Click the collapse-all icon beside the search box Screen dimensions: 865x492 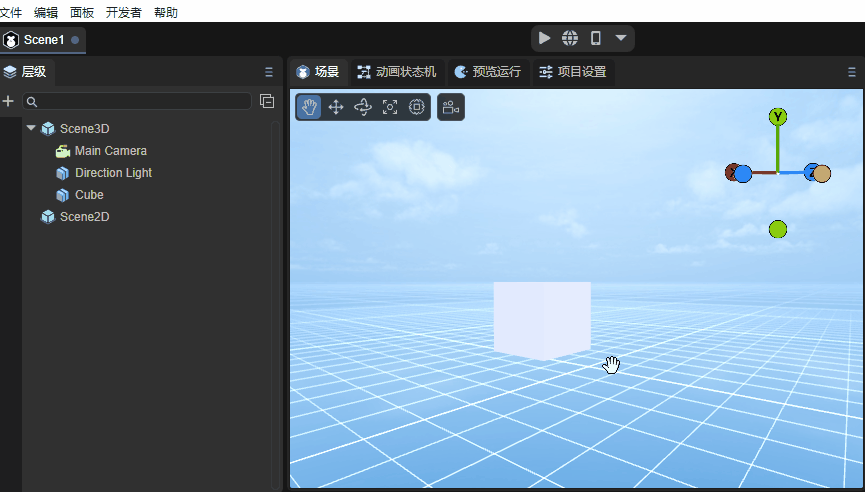[267, 101]
